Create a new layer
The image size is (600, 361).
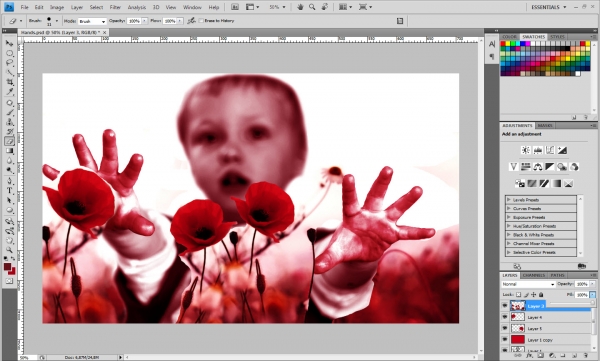[574, 356]
